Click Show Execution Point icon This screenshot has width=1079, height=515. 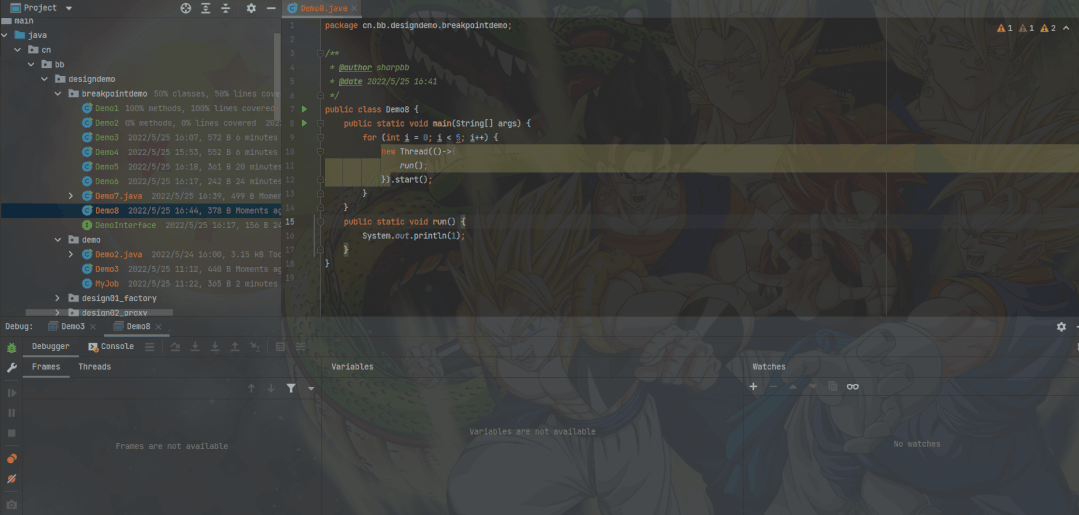point(149,346)
